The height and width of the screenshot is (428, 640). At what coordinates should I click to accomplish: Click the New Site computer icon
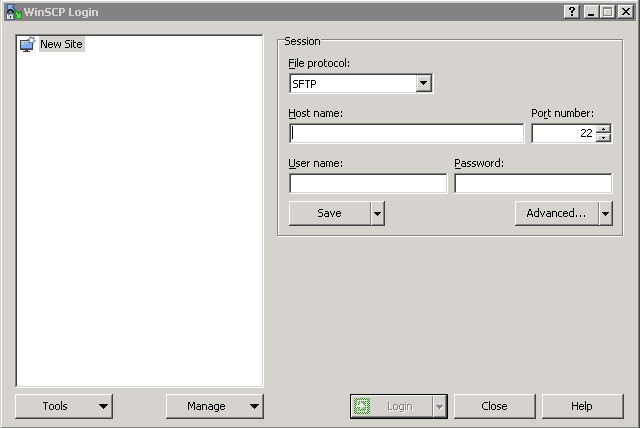[27, 44]
